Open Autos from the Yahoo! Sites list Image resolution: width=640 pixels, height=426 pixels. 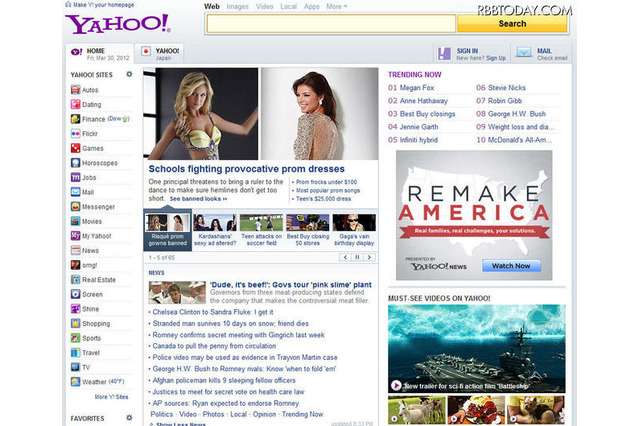[91, 89]
